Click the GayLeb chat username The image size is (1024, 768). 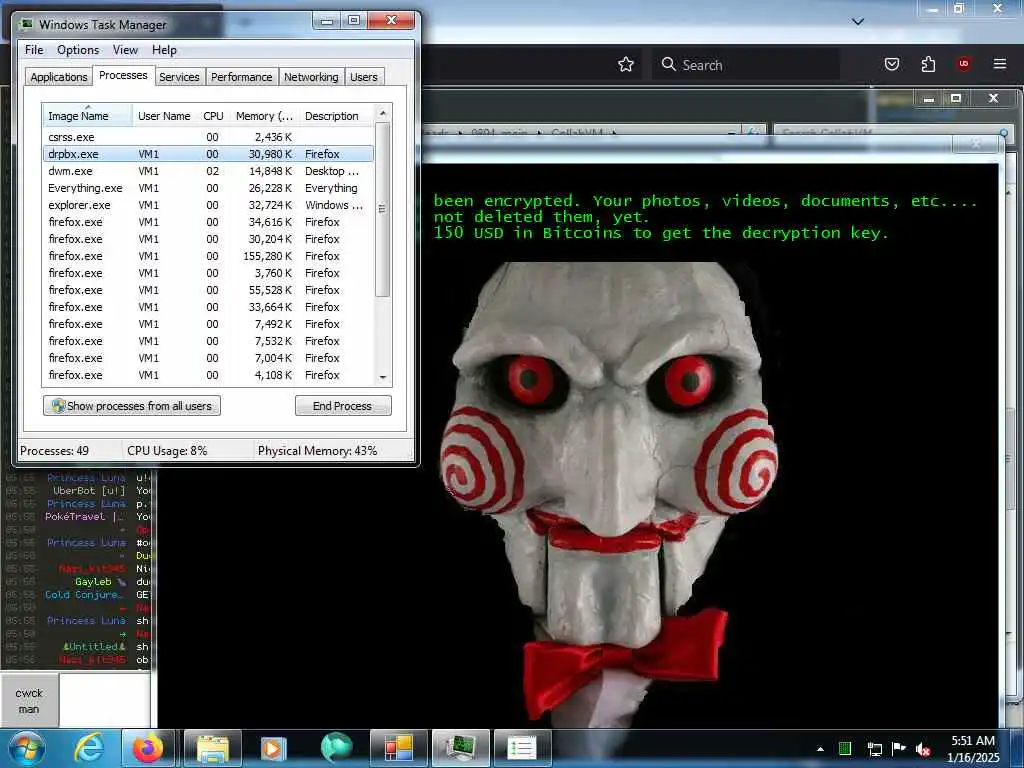point(93,581)
